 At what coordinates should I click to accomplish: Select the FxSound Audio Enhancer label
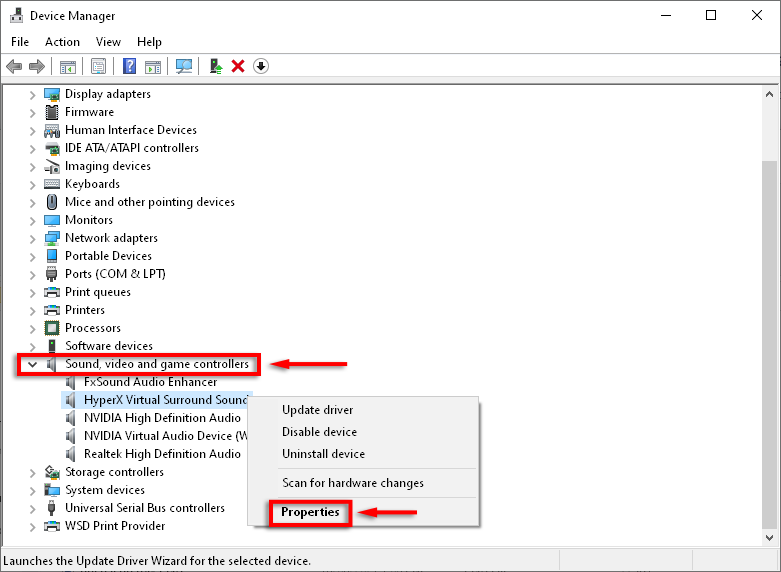150,382
